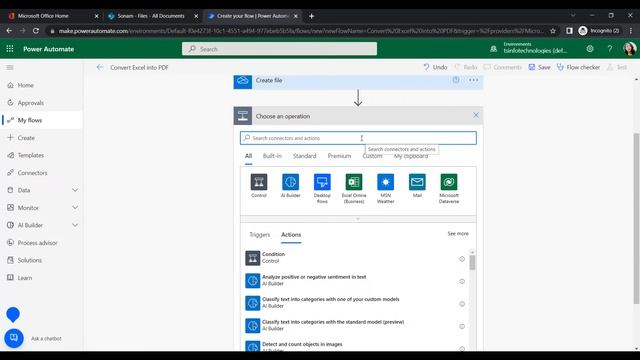Viewport: 640px width, 360px height.
Task: Show info for Classify text standard model action
Action: [462, 326]
